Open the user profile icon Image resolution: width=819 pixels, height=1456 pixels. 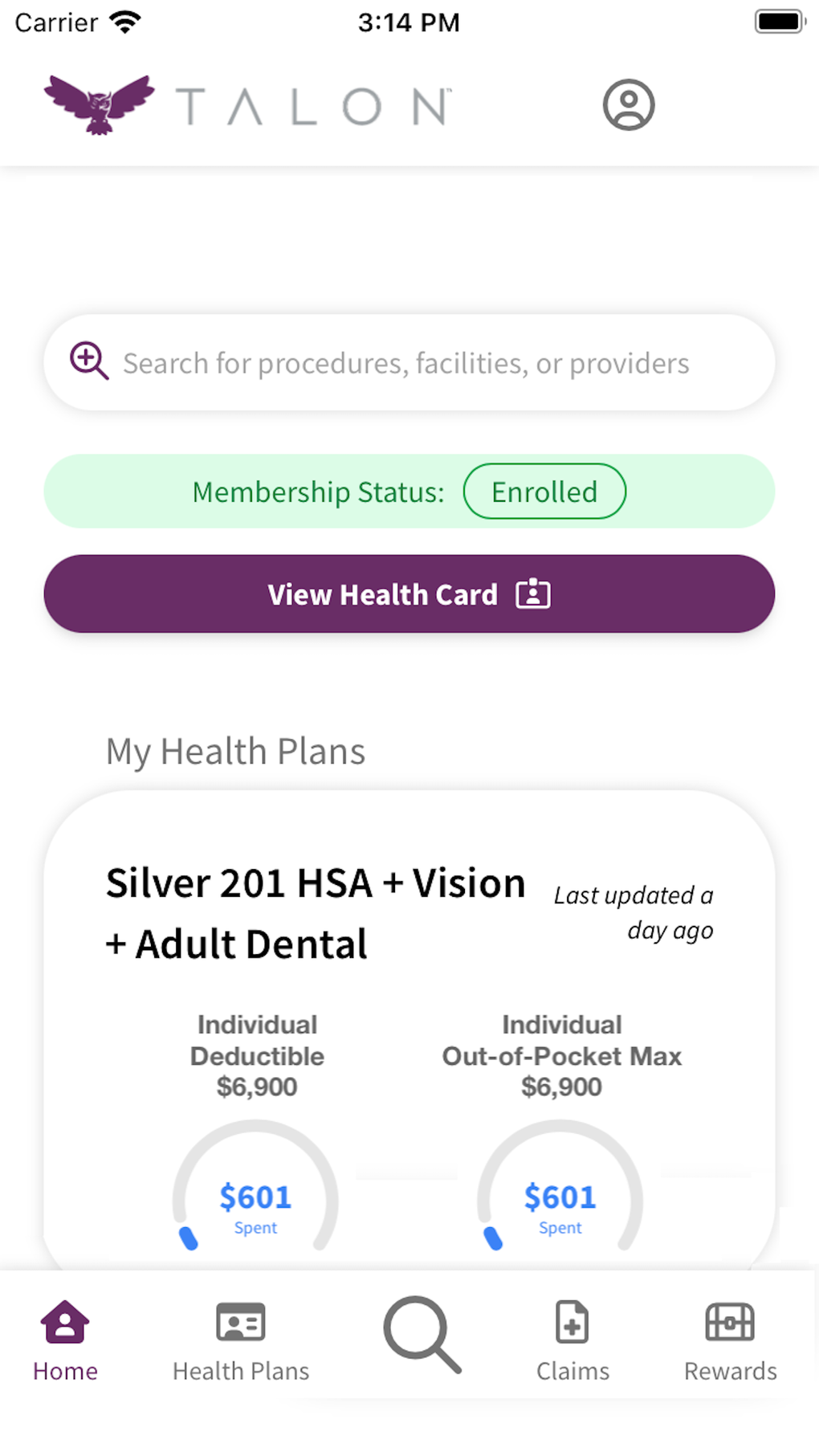click(x=629, y=104)
